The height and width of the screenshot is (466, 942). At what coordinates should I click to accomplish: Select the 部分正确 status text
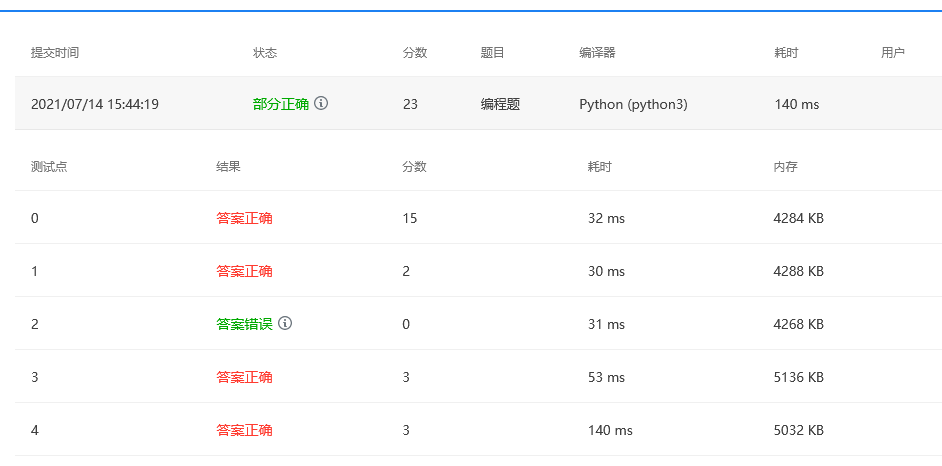click(x=281, y=104)
